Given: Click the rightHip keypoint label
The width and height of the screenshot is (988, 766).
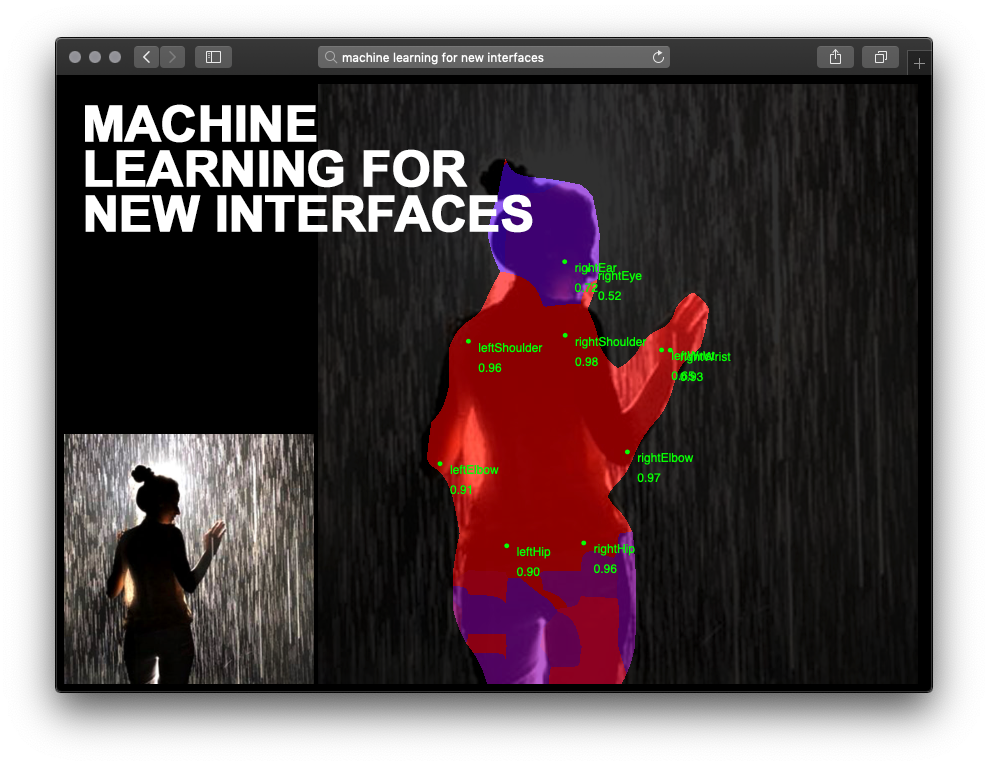Looking at the screenshot, I should point(613,549).
